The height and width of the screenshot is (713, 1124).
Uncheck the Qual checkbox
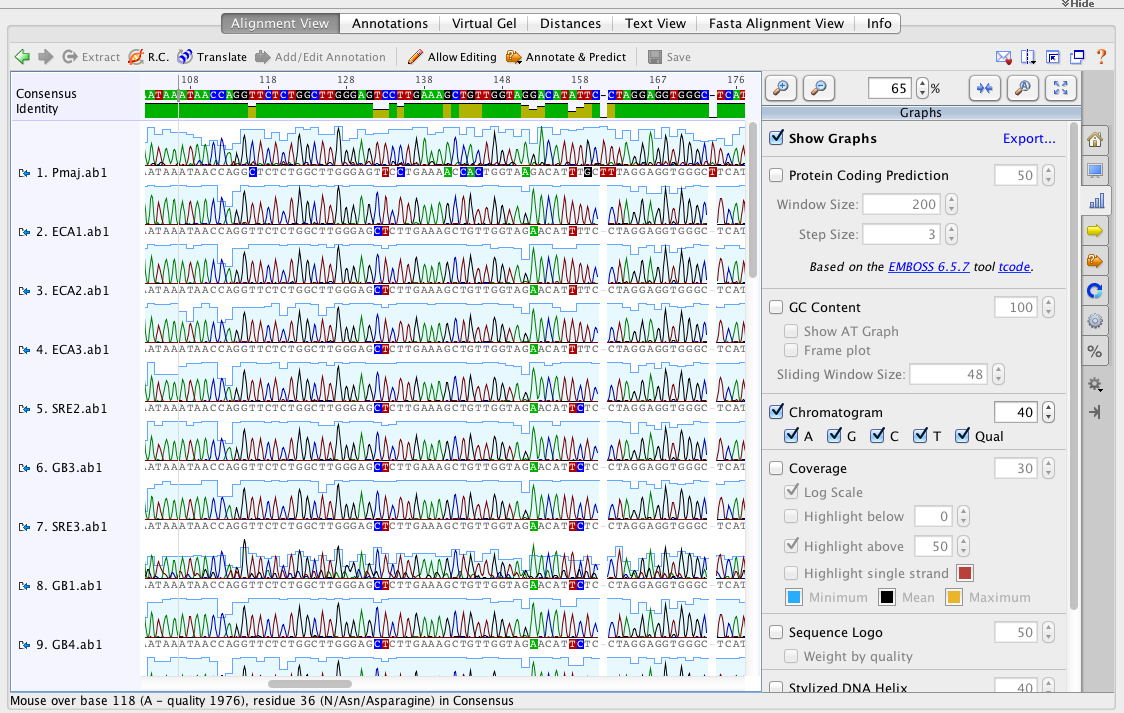pyautogui.click(x=963, y=436)
